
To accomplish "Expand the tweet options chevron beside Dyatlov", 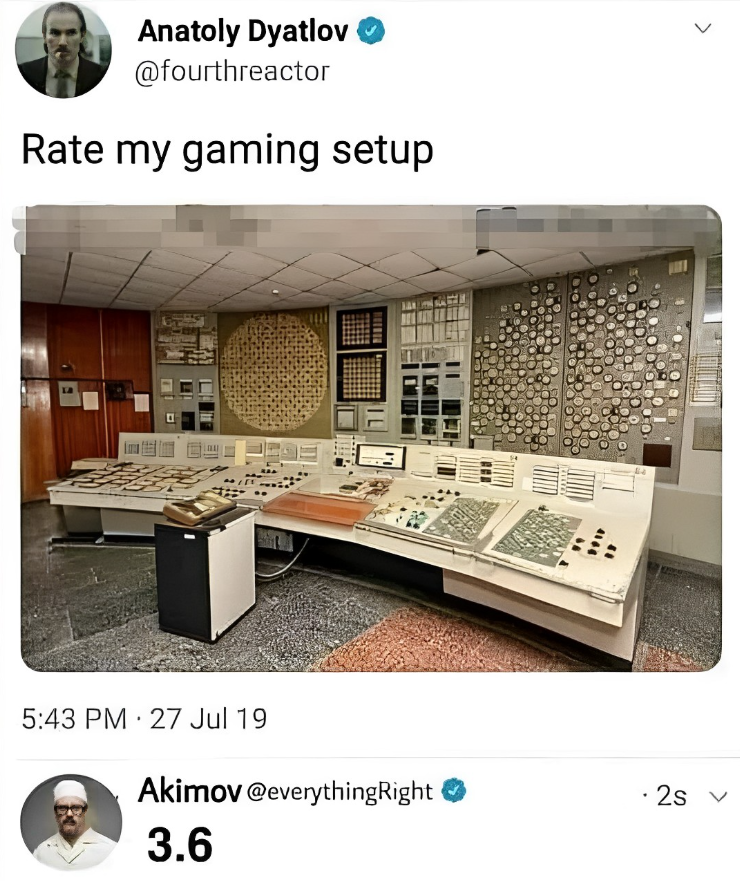I will (702, 28).
